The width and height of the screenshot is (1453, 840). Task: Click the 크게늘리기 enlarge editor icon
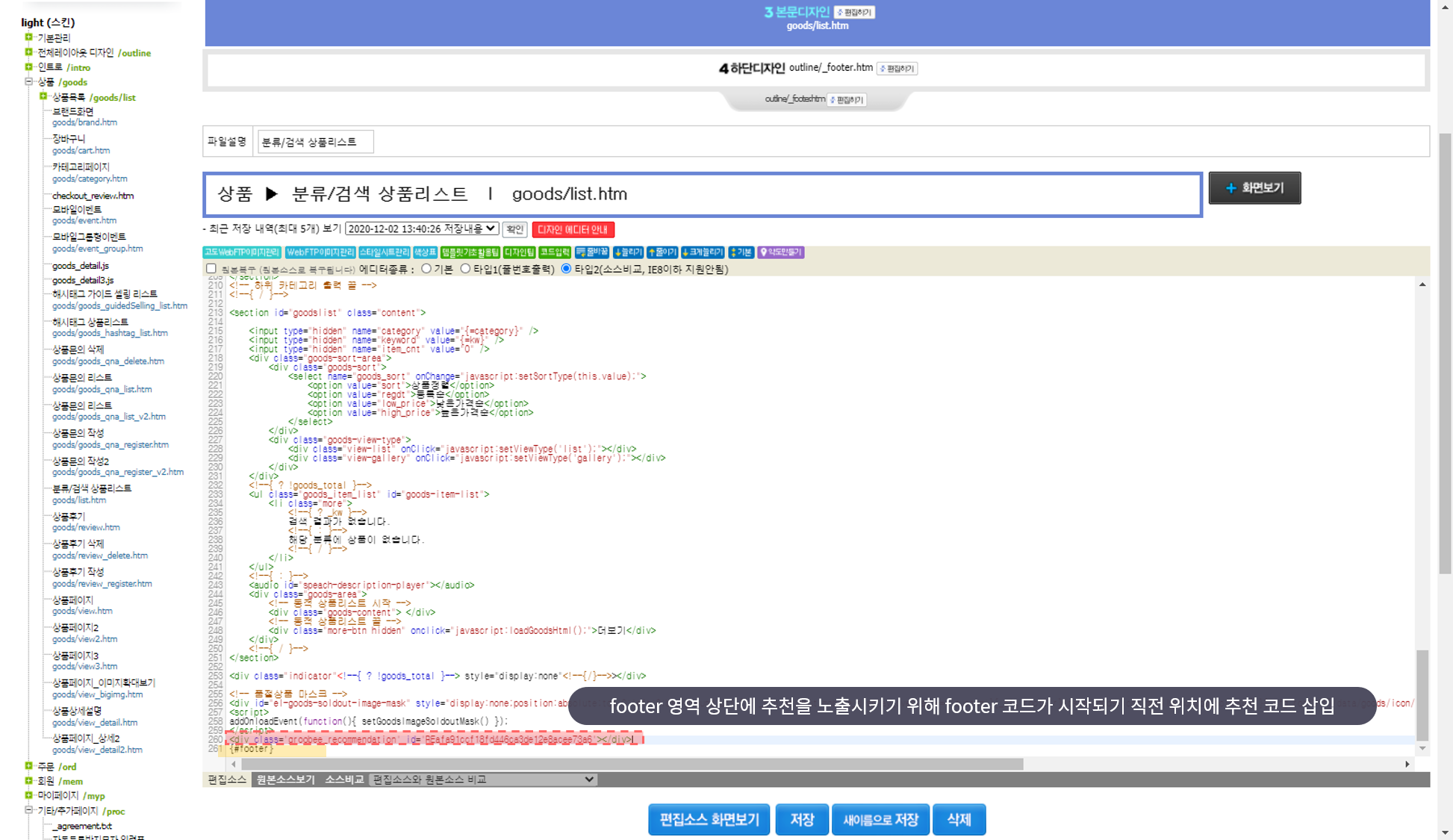(703, 252)
